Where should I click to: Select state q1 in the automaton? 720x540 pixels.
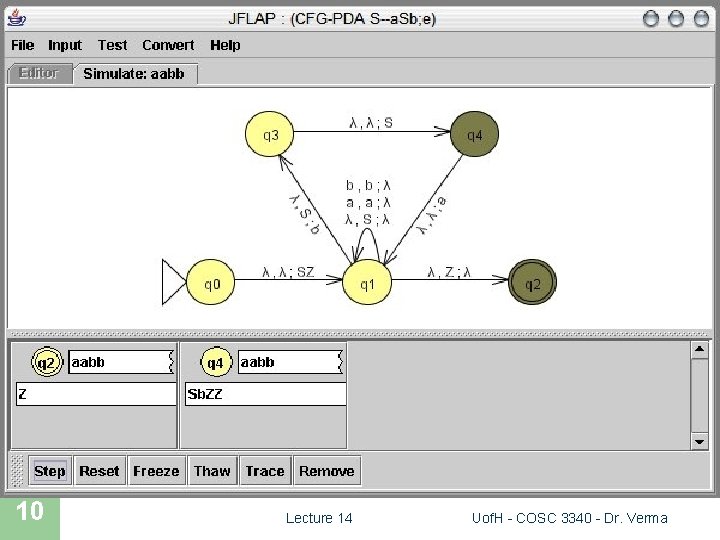coord(367,282)
